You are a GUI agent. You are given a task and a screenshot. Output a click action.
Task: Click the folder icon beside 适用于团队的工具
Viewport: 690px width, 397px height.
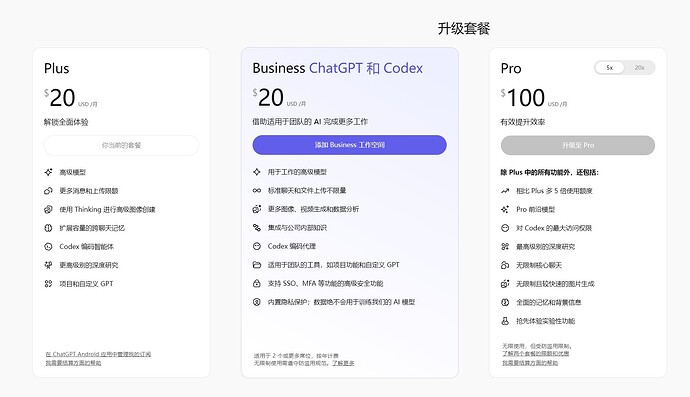click(x=257, y=265)
